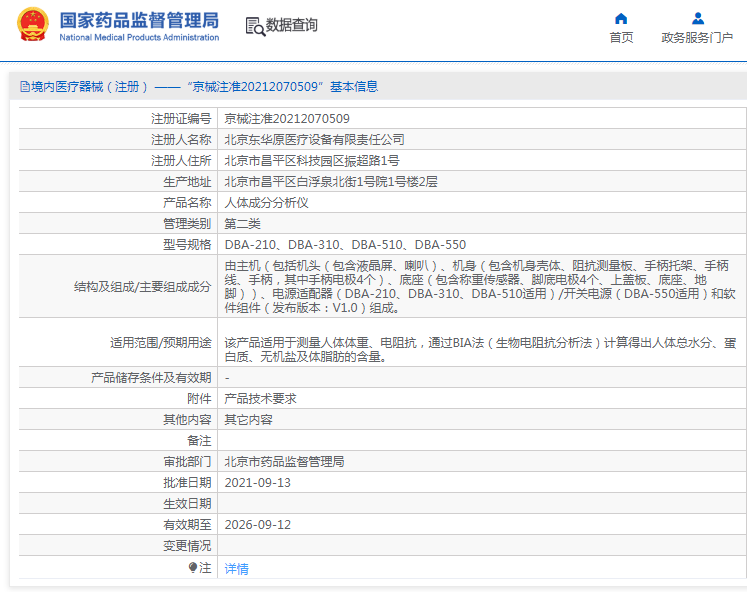Image resolution: width=747 pixels, height=592 pixels.
Task: Click the 基本信息 heading title text
Action: (x=354, y=87)
